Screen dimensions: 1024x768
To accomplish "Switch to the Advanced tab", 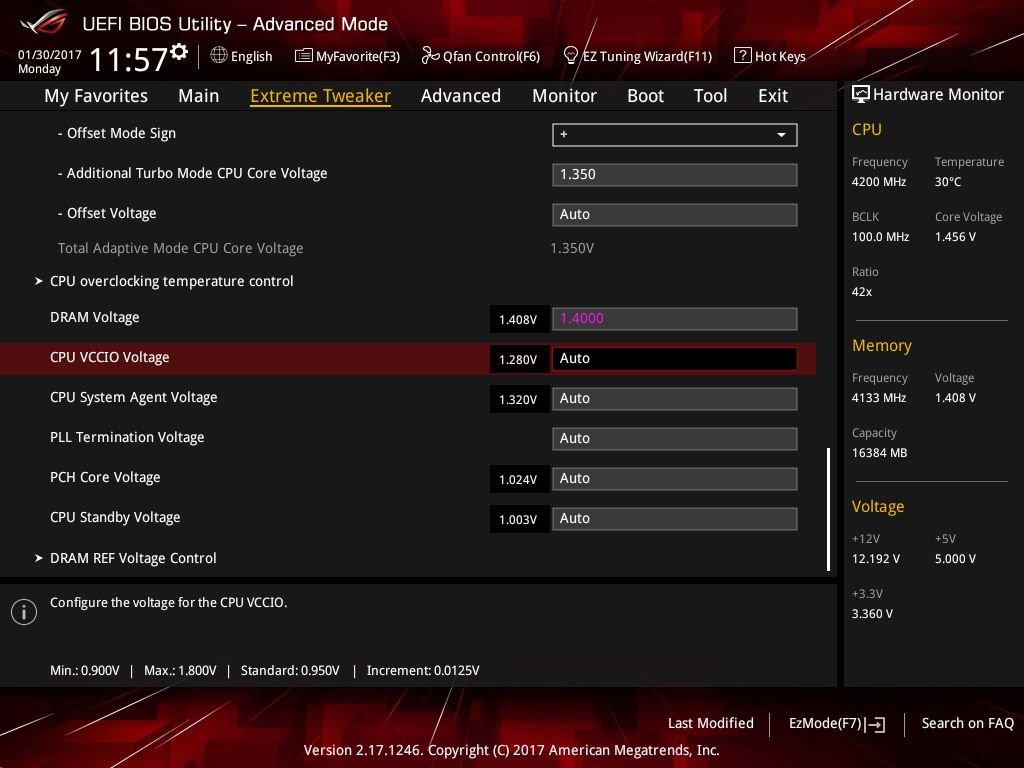I will click(x=460, y=96).
